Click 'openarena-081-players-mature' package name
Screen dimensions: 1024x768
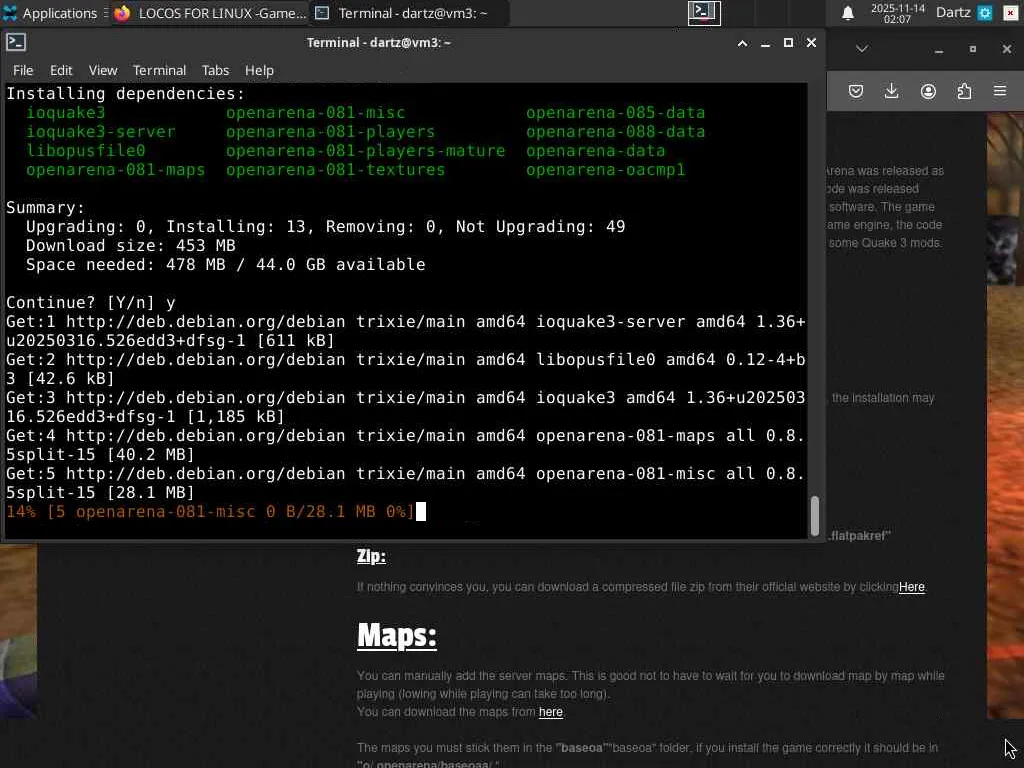pos(366,151)
